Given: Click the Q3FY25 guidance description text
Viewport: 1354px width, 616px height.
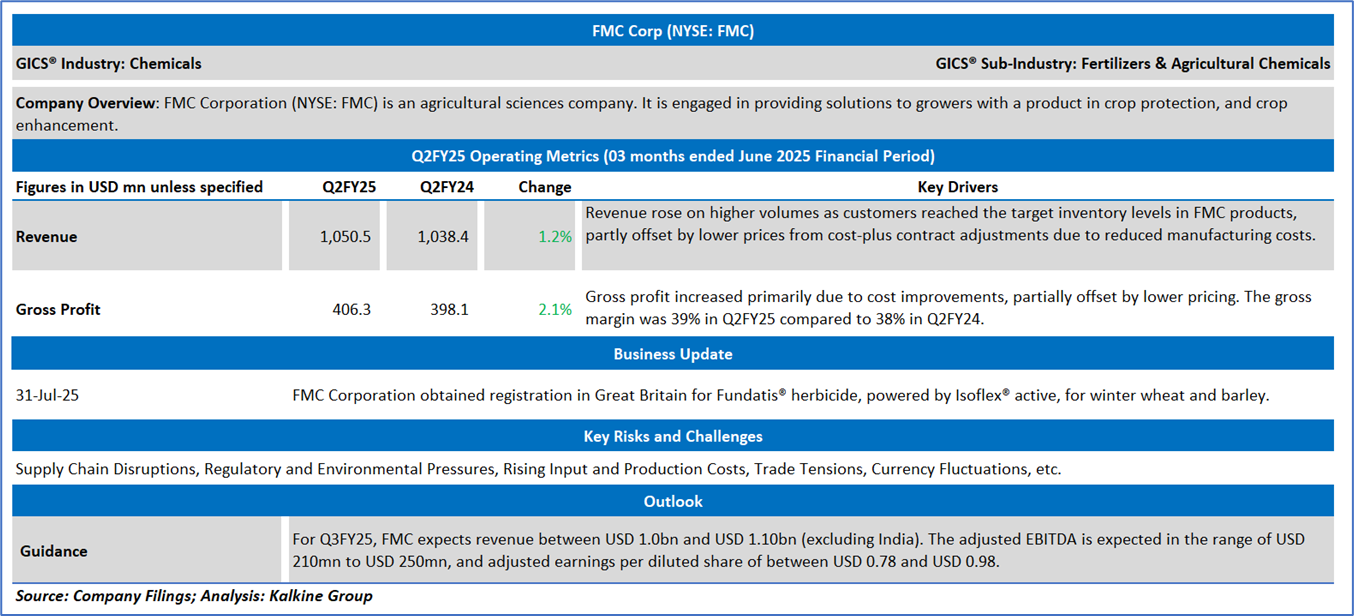Looking at the screenshot, I should click(798, 550).
